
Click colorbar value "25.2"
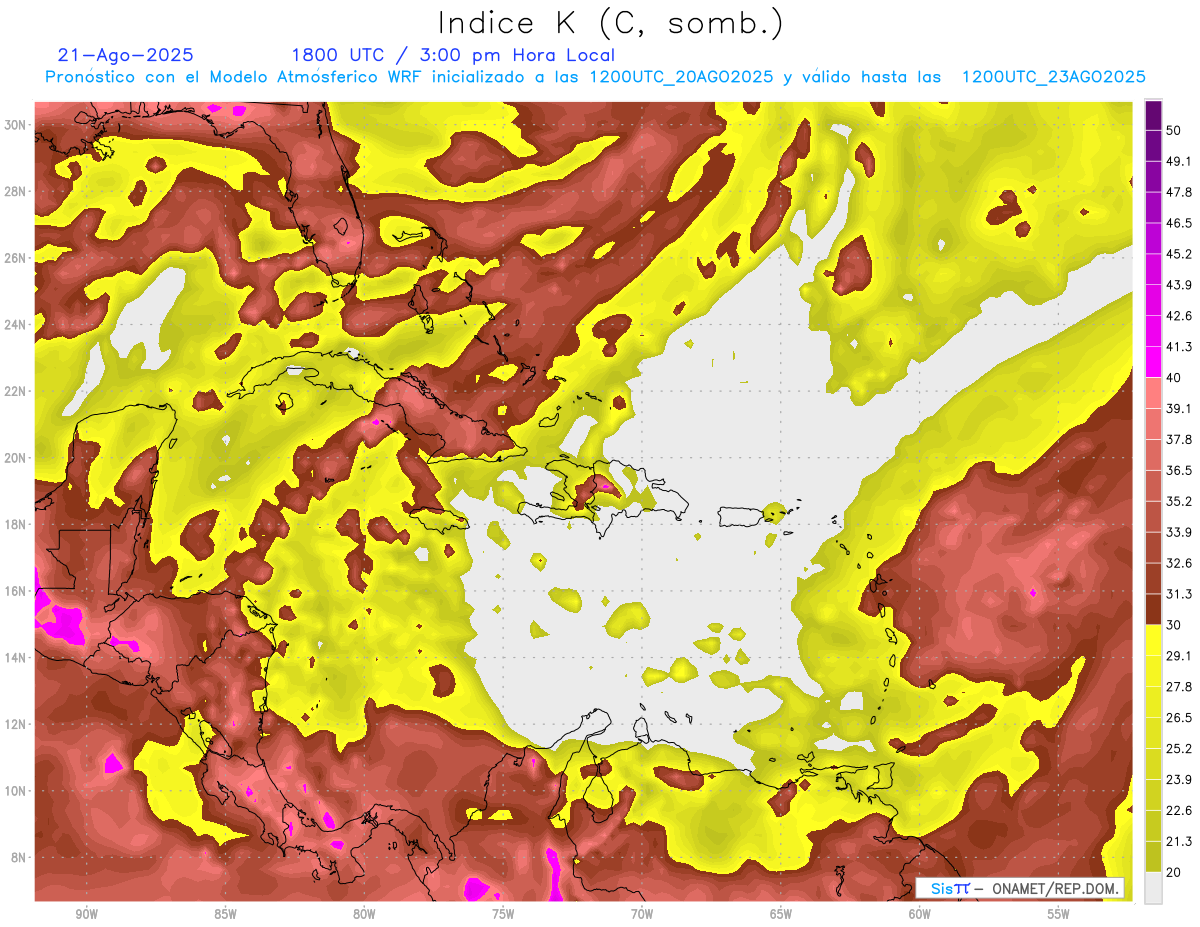tap(1178, 749)
